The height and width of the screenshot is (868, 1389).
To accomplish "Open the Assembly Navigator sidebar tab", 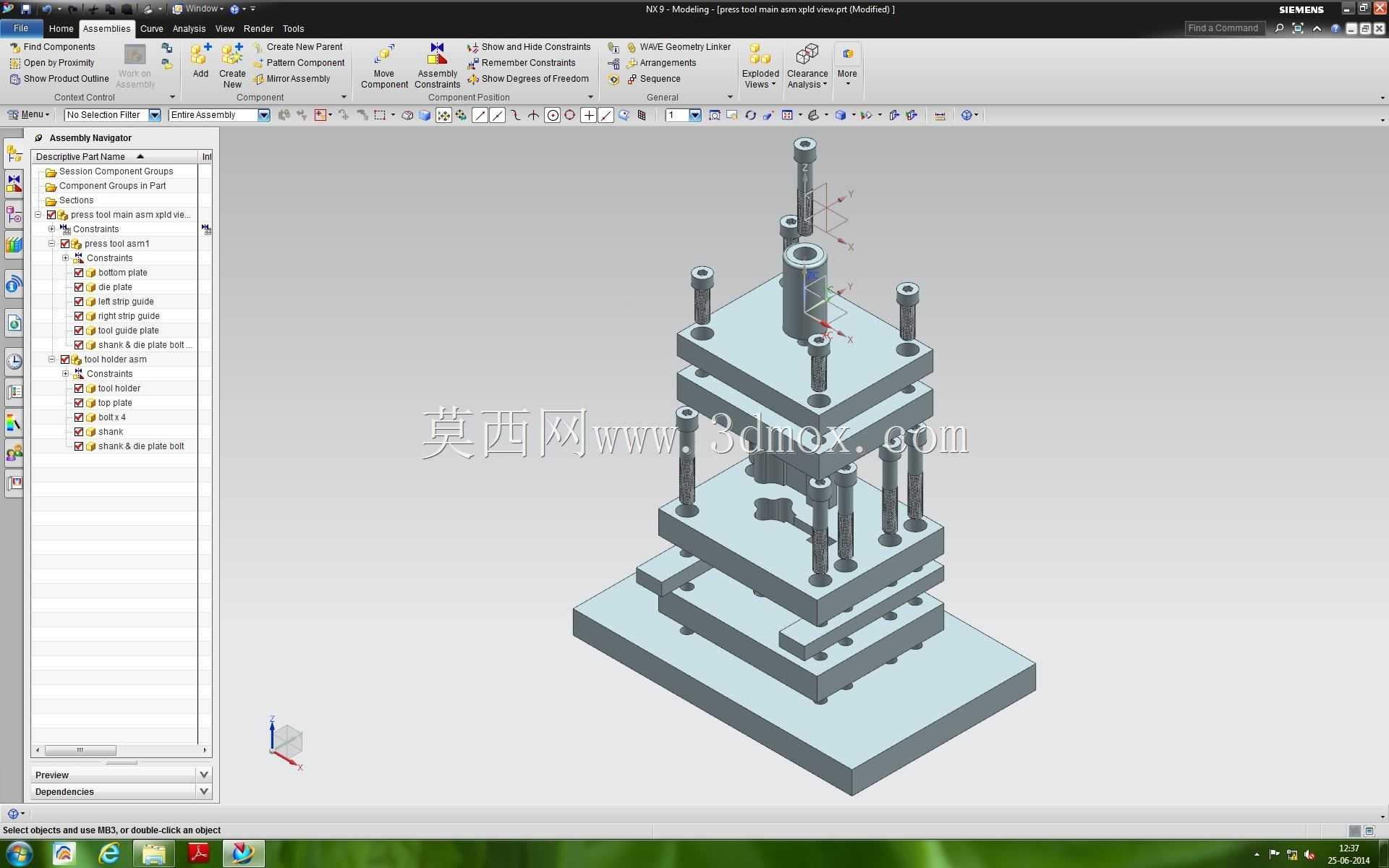I will [x=14, y=153].
